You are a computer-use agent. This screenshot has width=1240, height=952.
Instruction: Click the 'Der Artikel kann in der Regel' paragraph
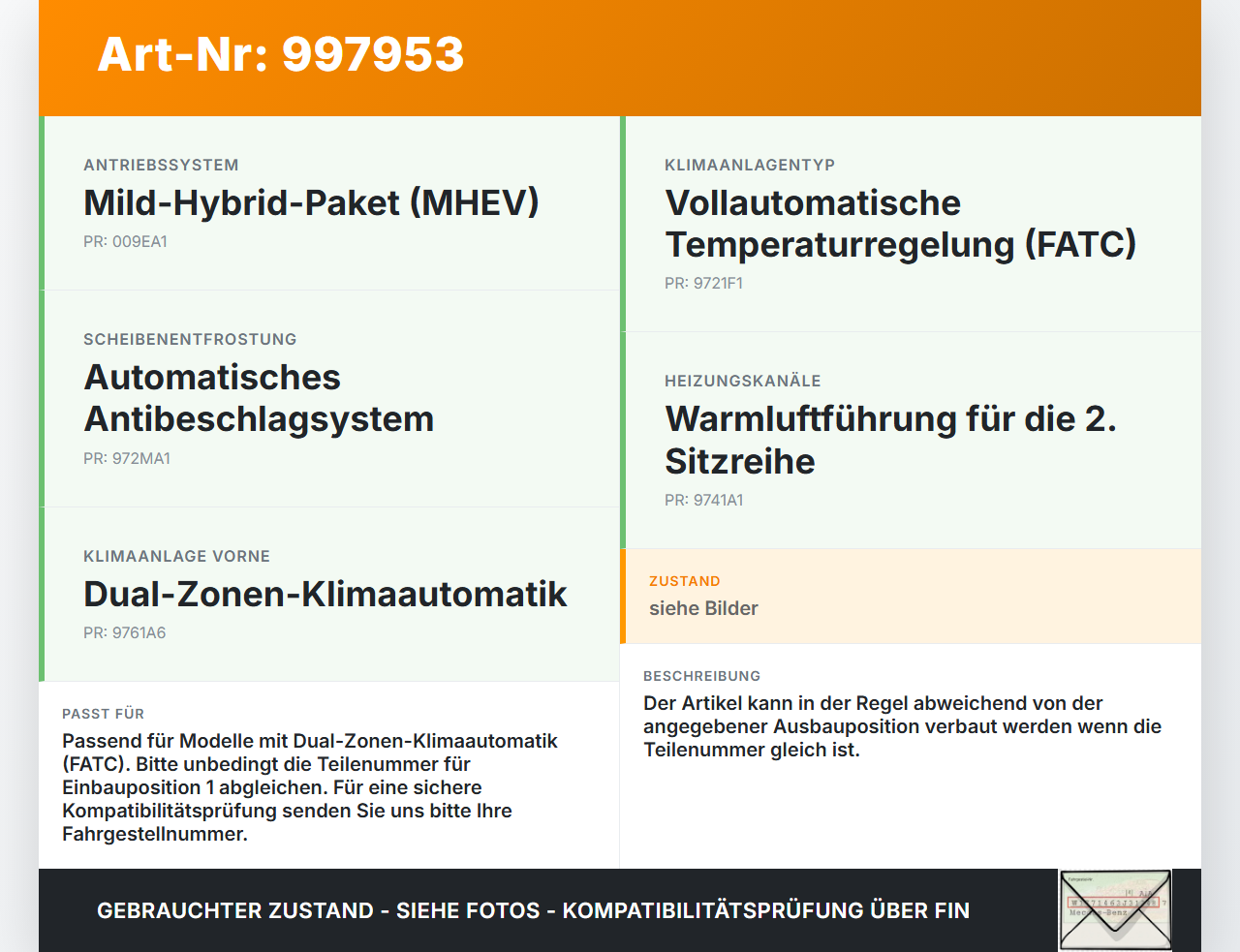902,726
